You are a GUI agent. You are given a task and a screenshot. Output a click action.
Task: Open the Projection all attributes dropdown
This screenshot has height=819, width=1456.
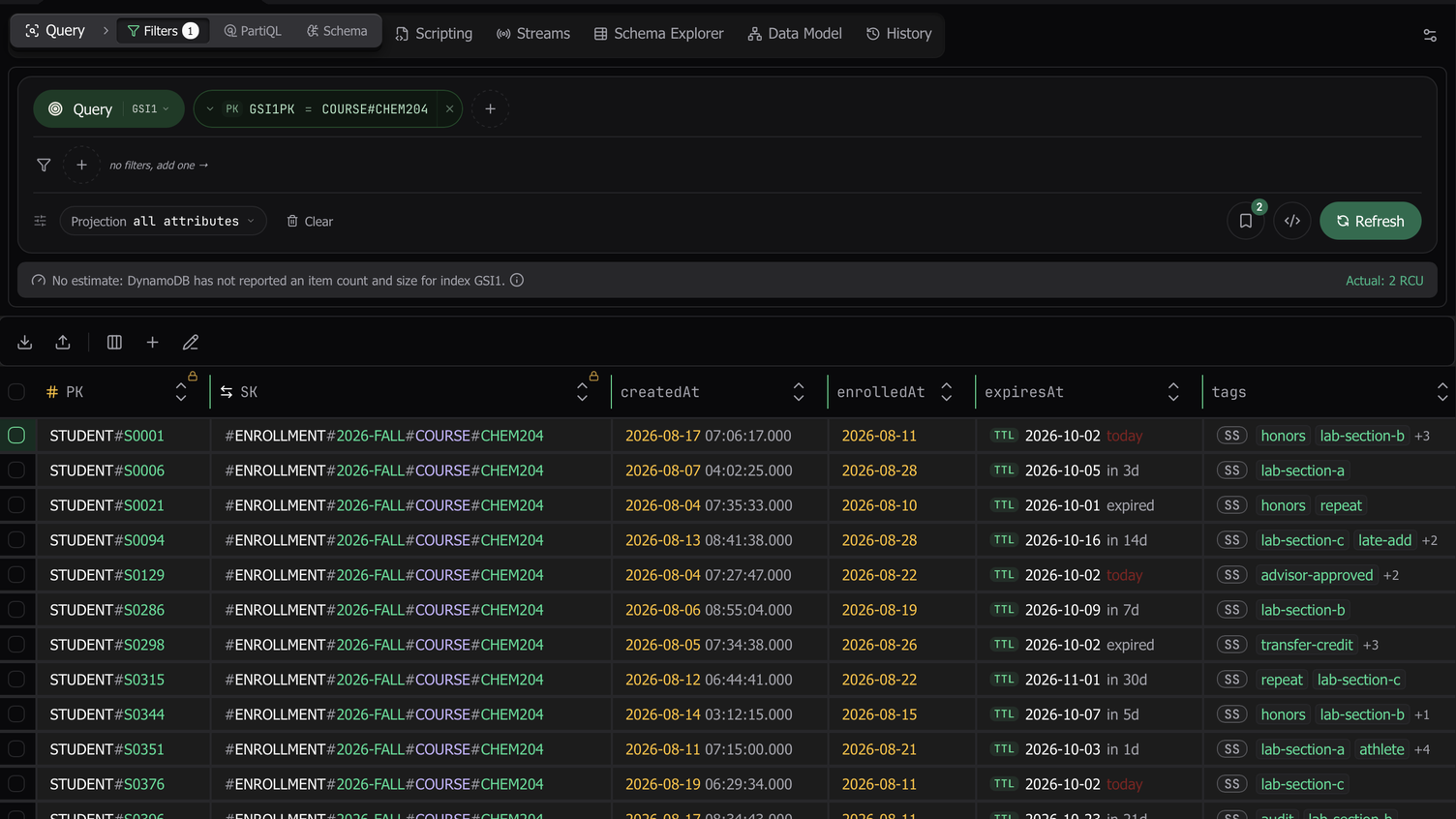tap(163, 221)
